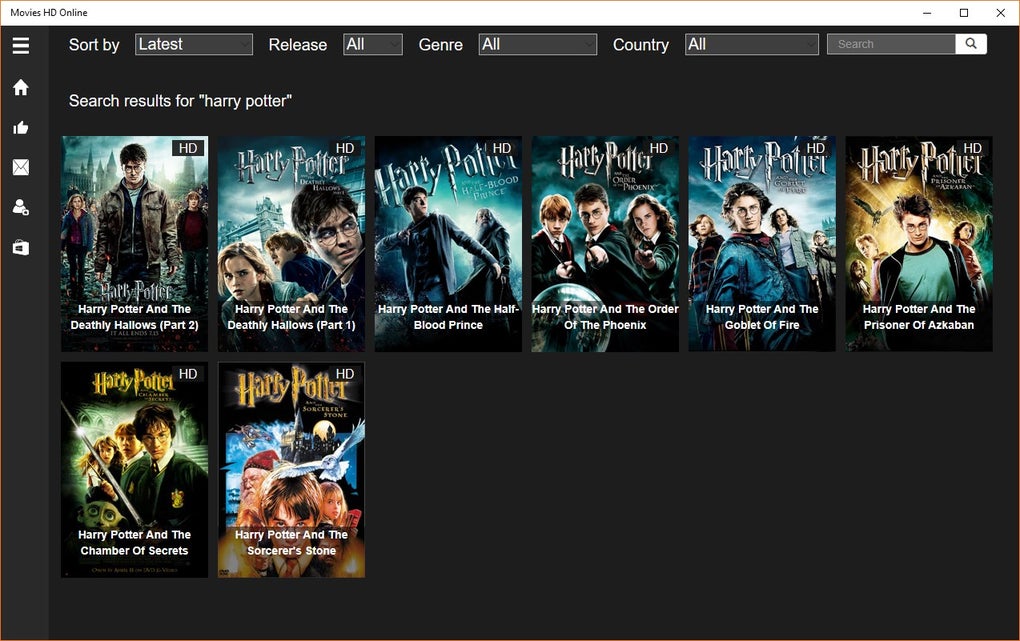Open the Windows Store rating page
Image resolution: width=1020 pixels, height=641 pixels.
[x=20, y=247]
